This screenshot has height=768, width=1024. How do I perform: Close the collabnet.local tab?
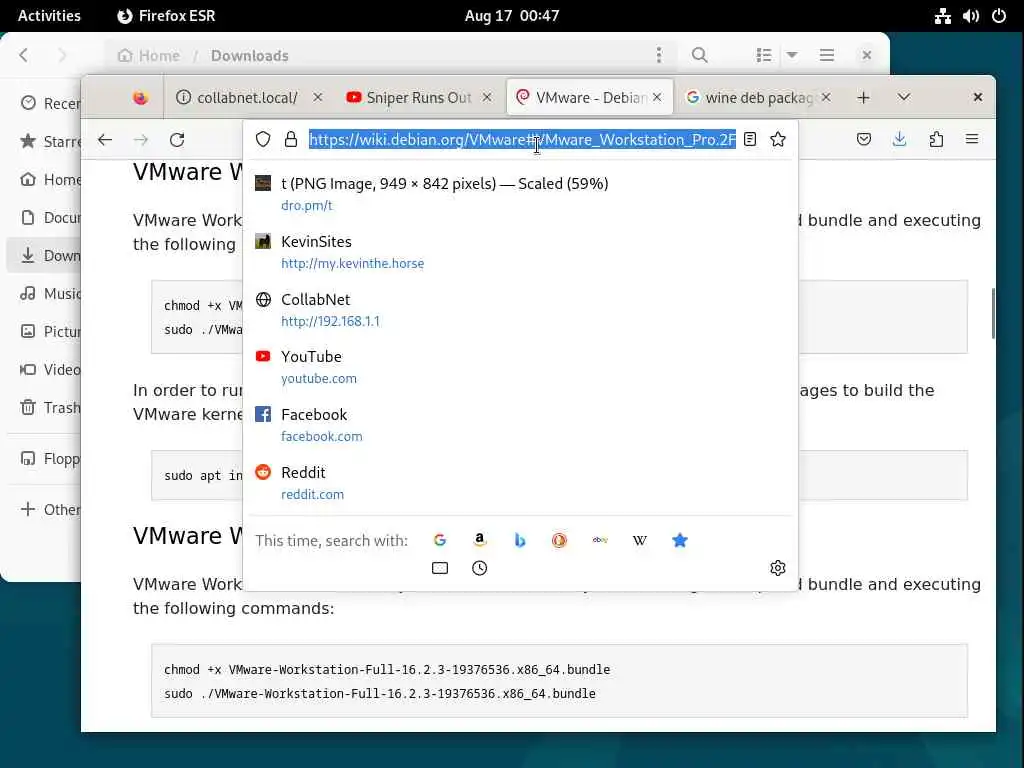[317, 97]
